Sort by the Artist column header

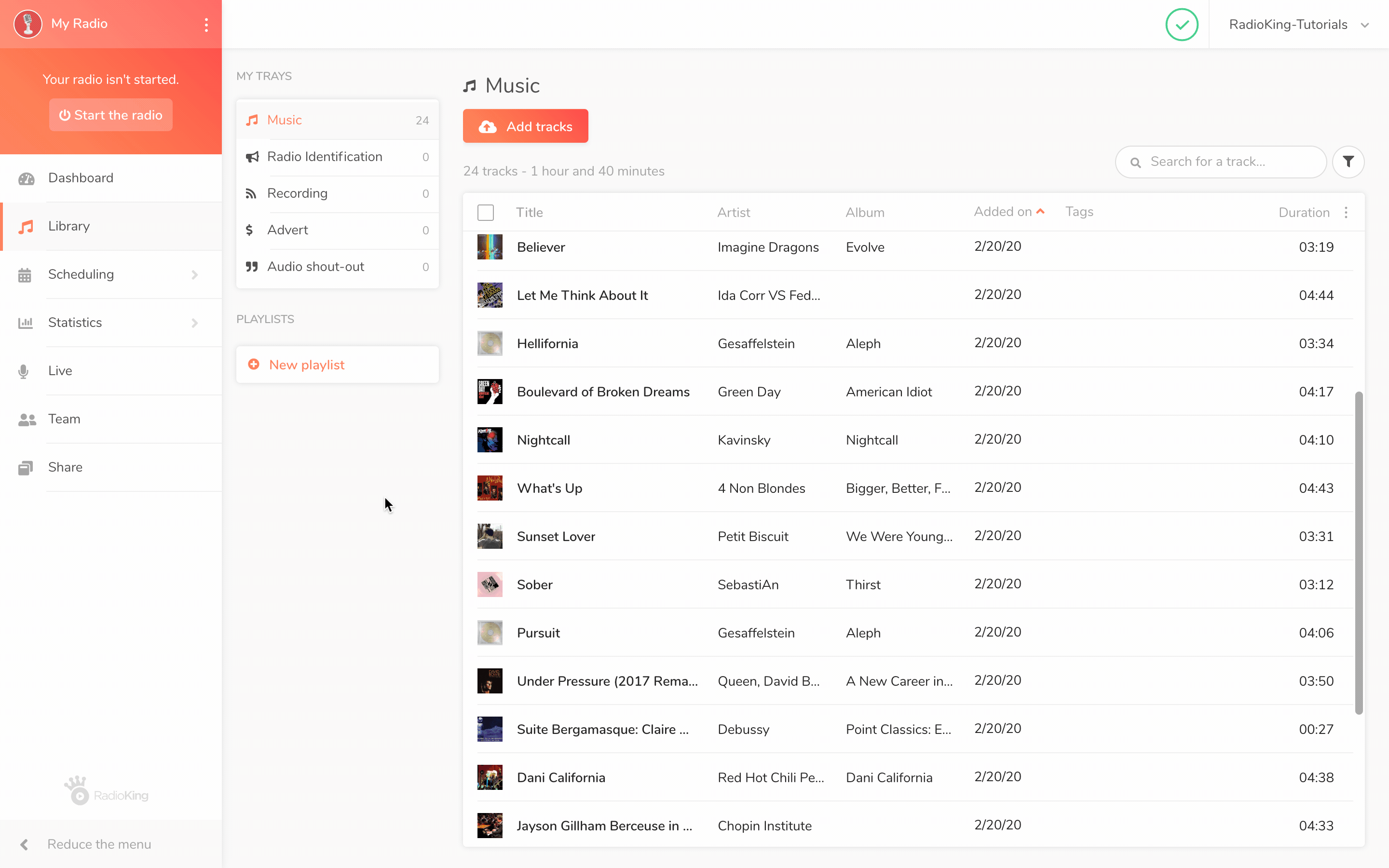734,212
